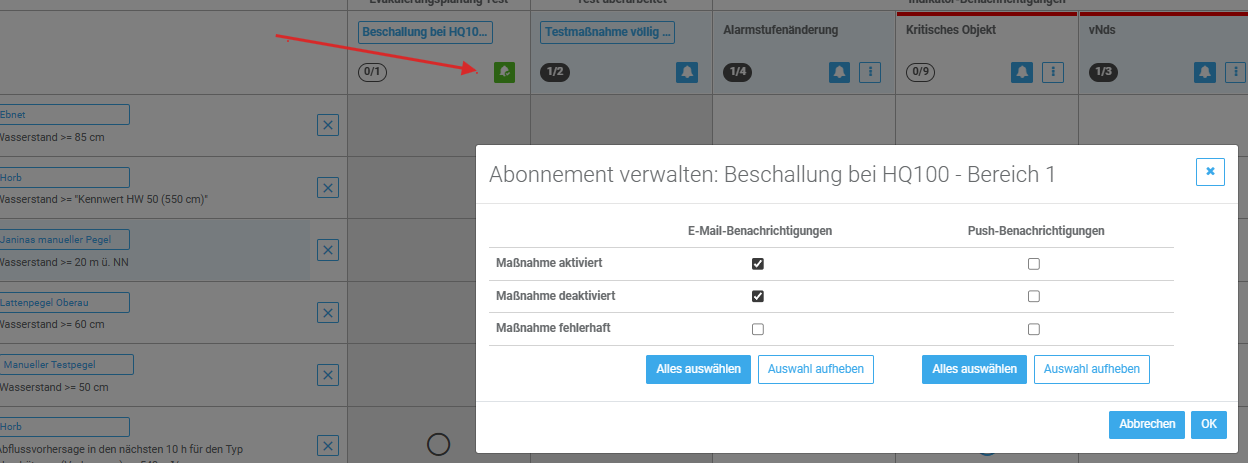Image resolution: width=1248 pixels, height=463 pixels.
Task: Check email notification for Maßnahme fehlerhaft
Action: click(758, 329)
